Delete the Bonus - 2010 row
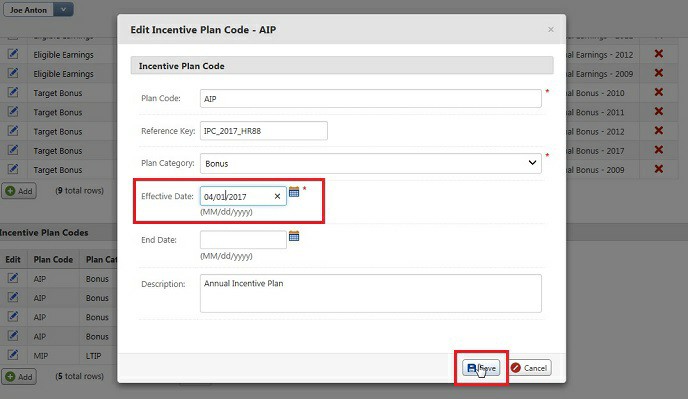Screen dimensions: 688x399 pos(659,92)
